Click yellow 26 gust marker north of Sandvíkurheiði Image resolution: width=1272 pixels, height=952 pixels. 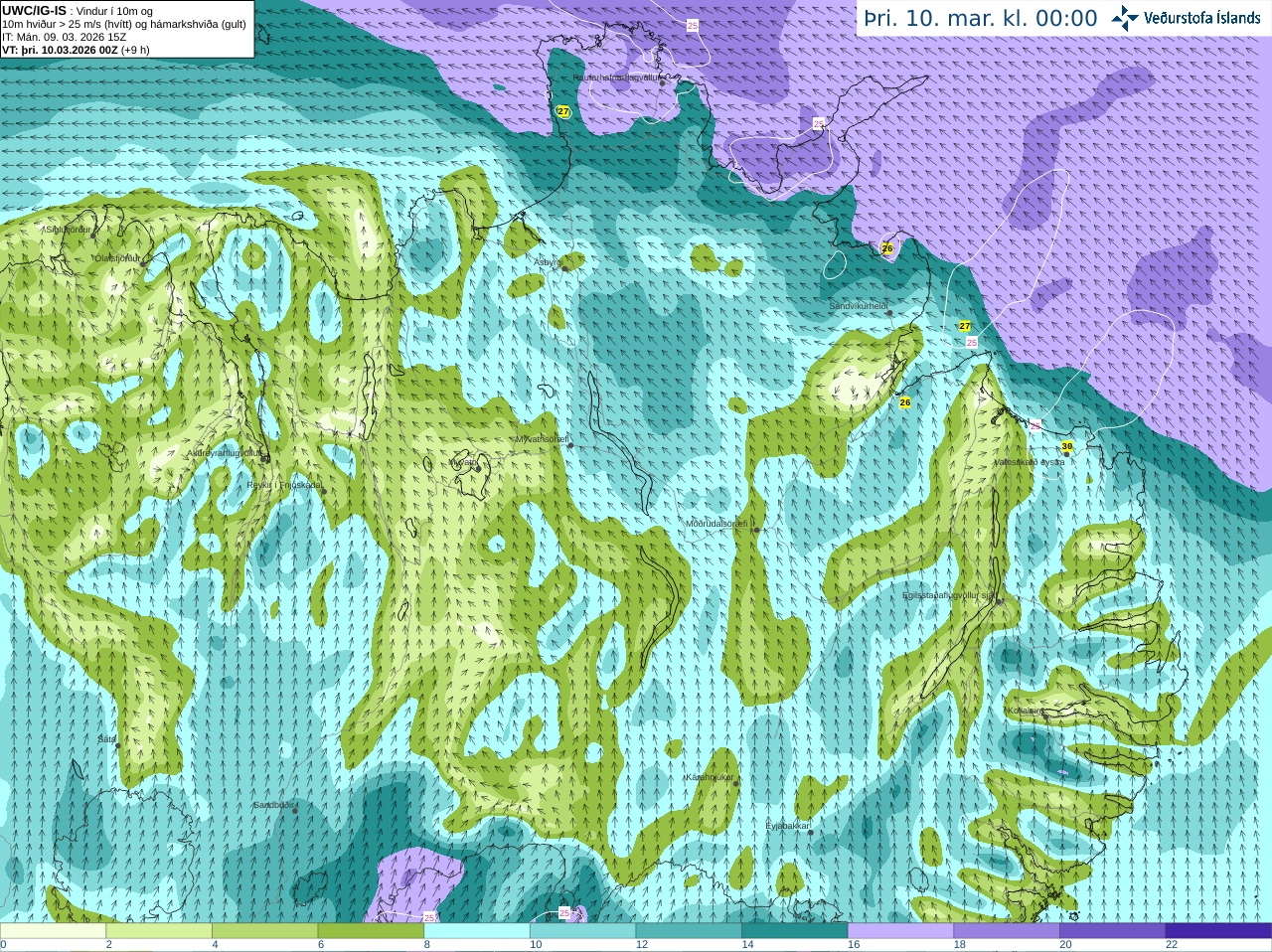pos(887,248)
